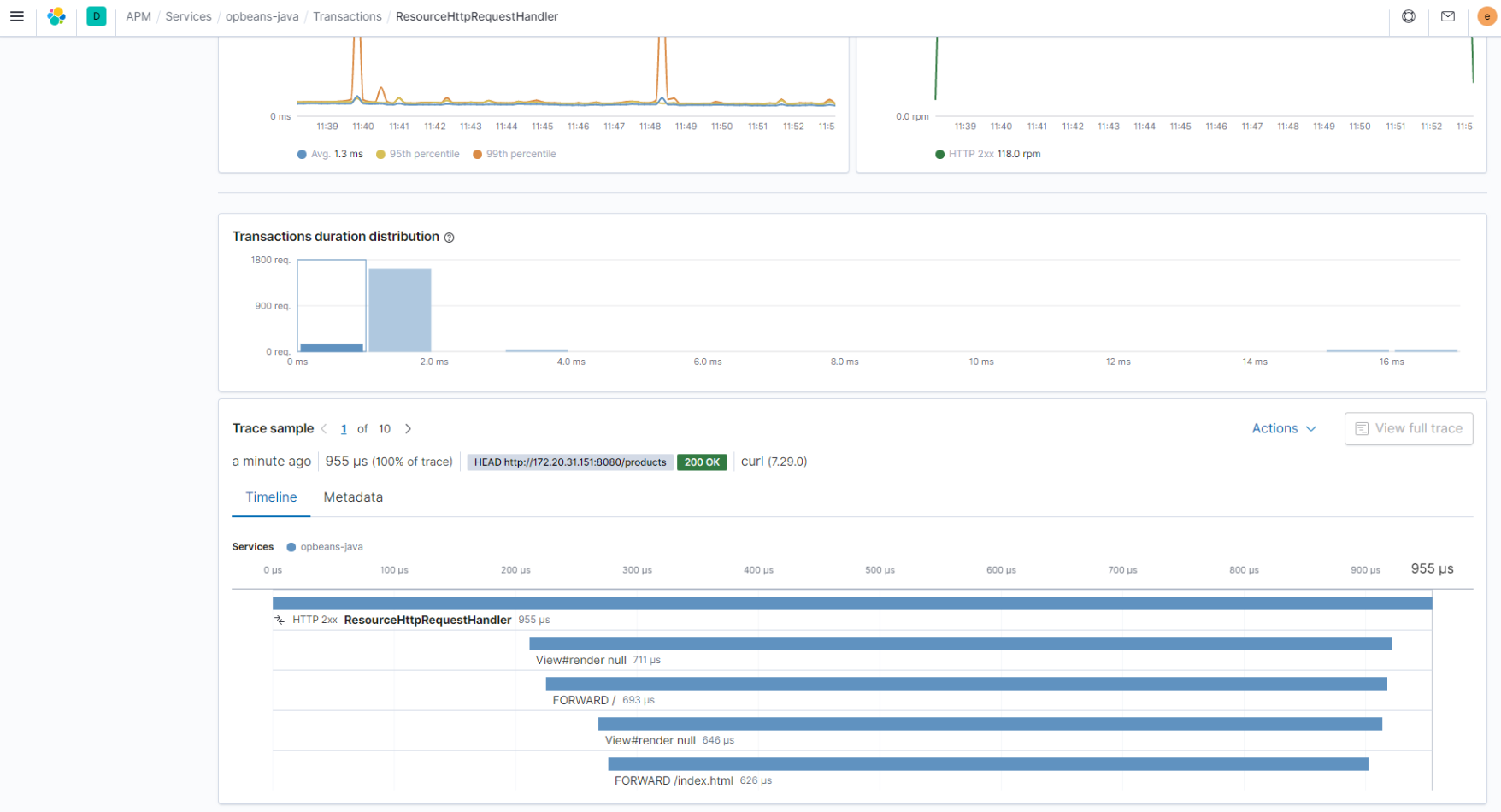
Task: Switch to the Metadata tab
Action: point(353,497)
